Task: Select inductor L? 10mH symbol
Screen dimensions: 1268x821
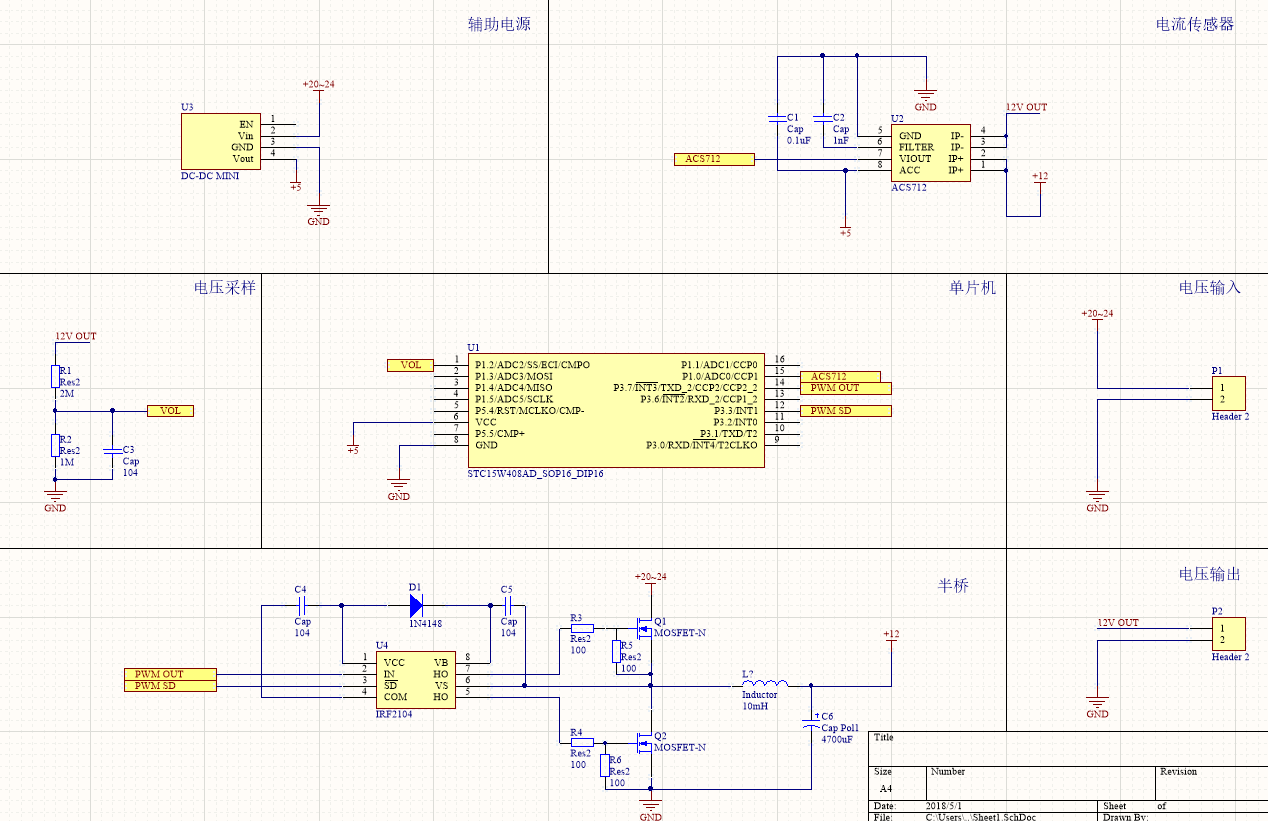Action: (765, 683)
